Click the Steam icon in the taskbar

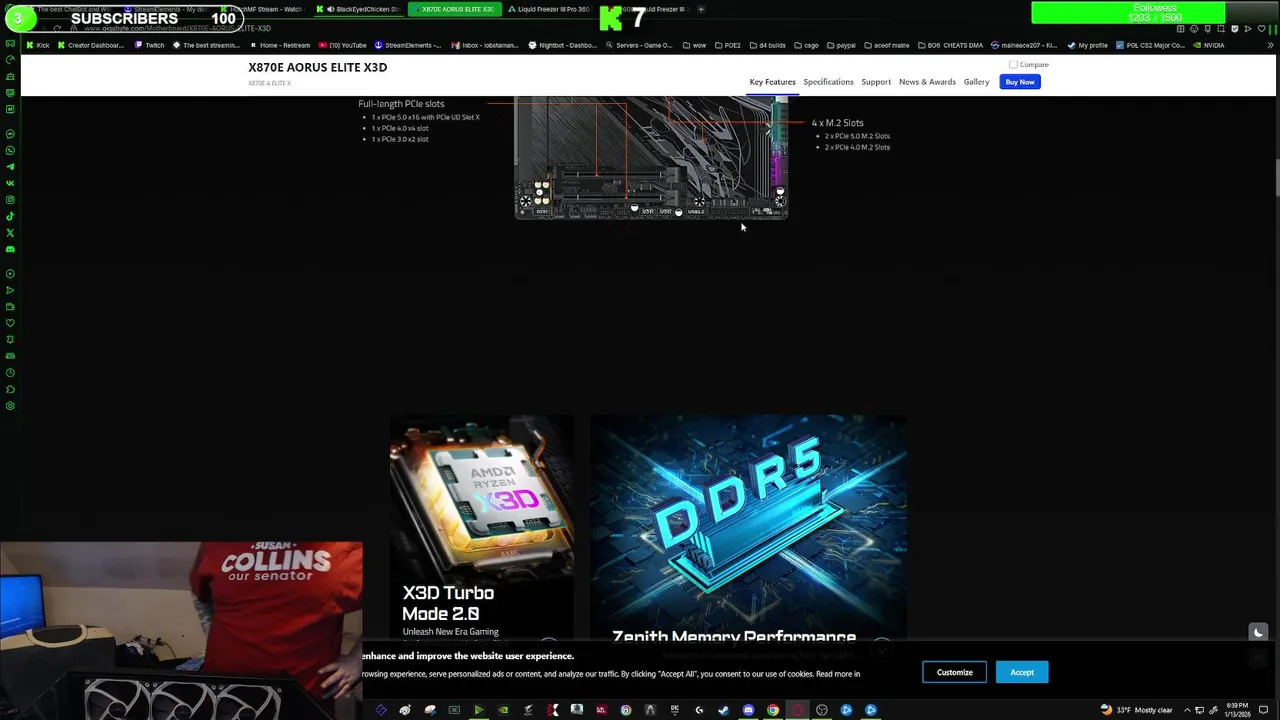click(x=723, y=710)
